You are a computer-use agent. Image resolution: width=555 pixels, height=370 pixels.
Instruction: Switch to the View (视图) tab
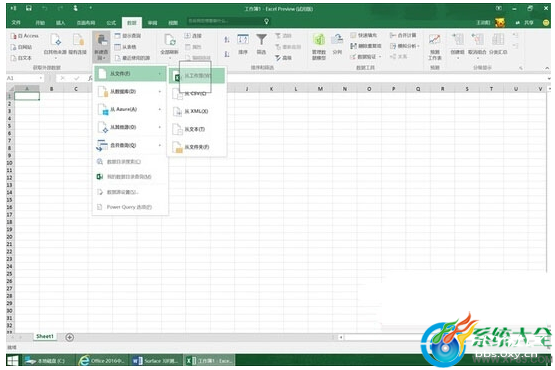click(173, 23)
